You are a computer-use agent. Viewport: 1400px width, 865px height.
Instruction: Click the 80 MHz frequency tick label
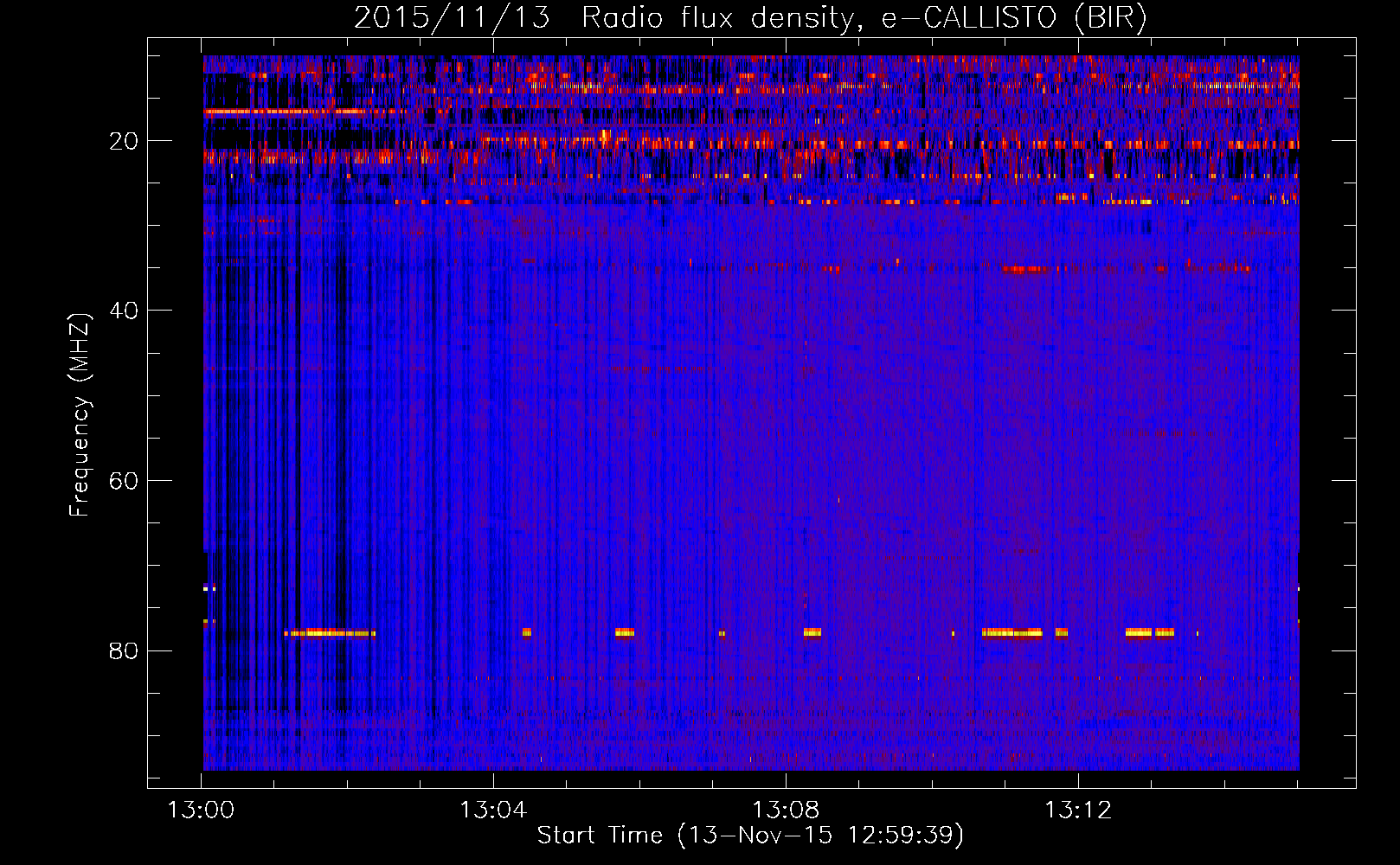[124, 650]
